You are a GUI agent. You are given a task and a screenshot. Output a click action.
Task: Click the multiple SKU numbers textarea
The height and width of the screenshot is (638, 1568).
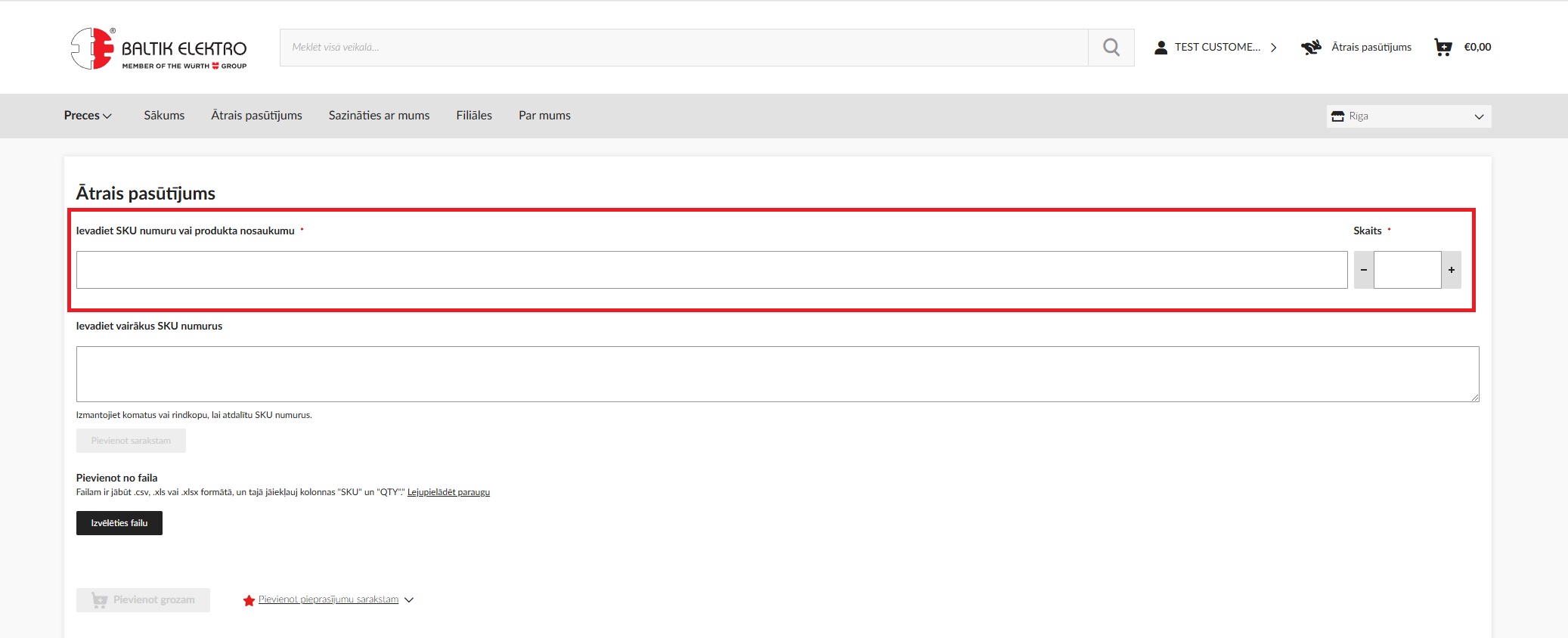777,374
